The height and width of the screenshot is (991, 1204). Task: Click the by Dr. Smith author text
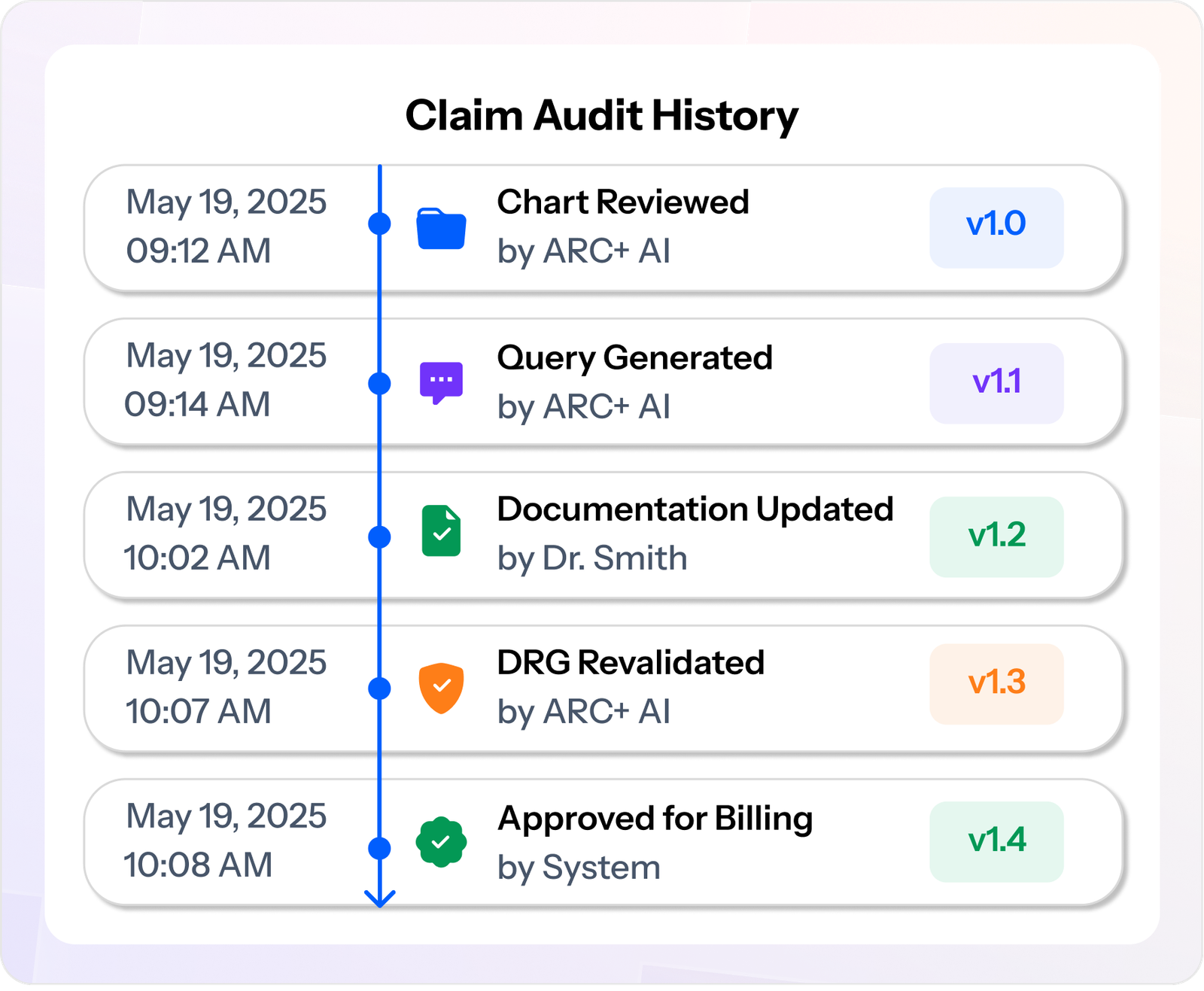592,559
